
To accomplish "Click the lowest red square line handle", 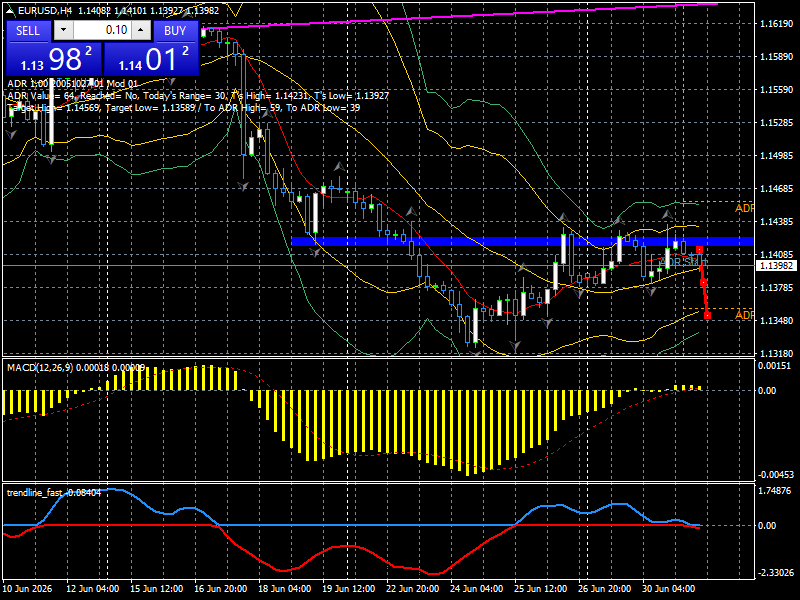I will pos(707,316).
